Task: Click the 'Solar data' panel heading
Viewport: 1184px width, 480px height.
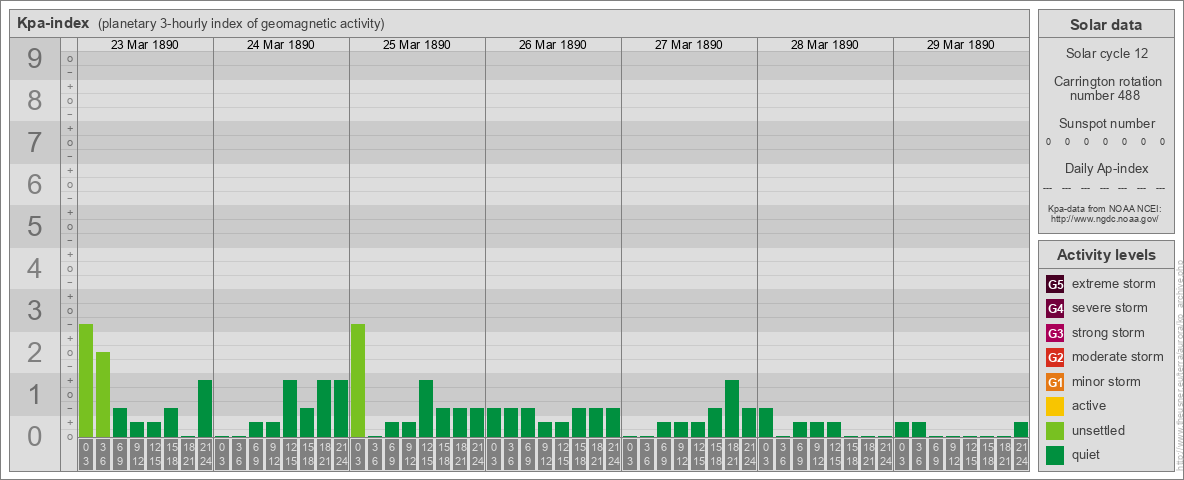Action: (1106, 24)
